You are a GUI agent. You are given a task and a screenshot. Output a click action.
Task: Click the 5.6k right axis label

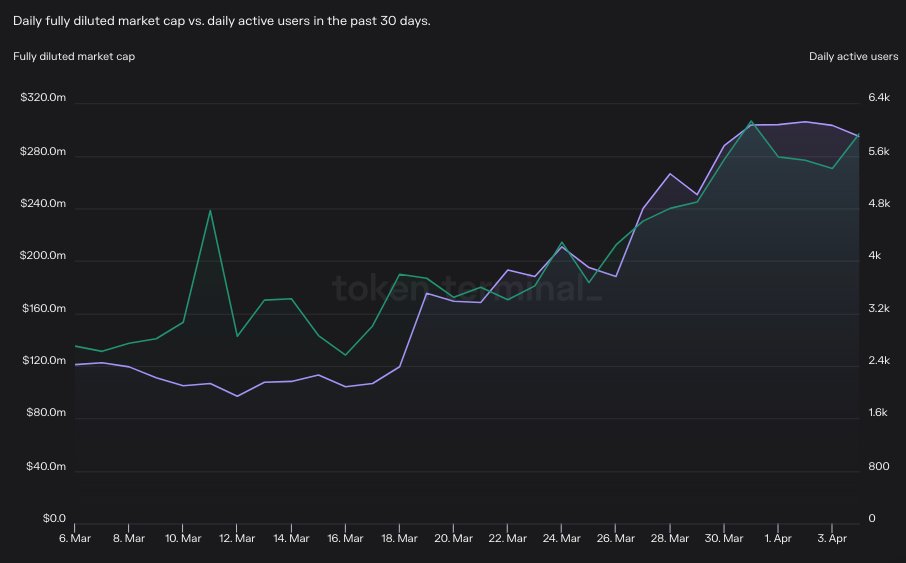[879, 151]
